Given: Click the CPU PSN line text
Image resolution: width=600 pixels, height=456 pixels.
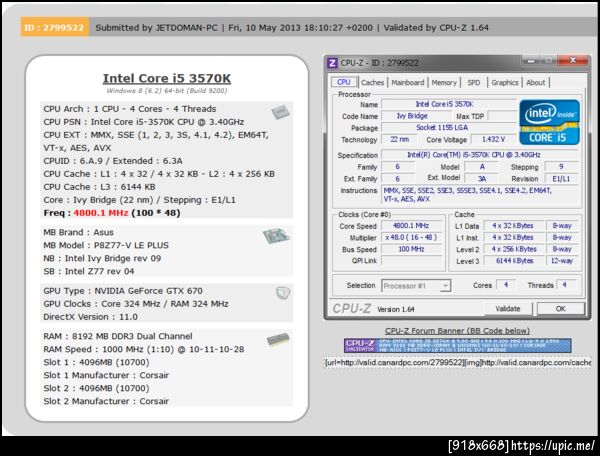Looking at the screenshot, I should tap(143, 122).
